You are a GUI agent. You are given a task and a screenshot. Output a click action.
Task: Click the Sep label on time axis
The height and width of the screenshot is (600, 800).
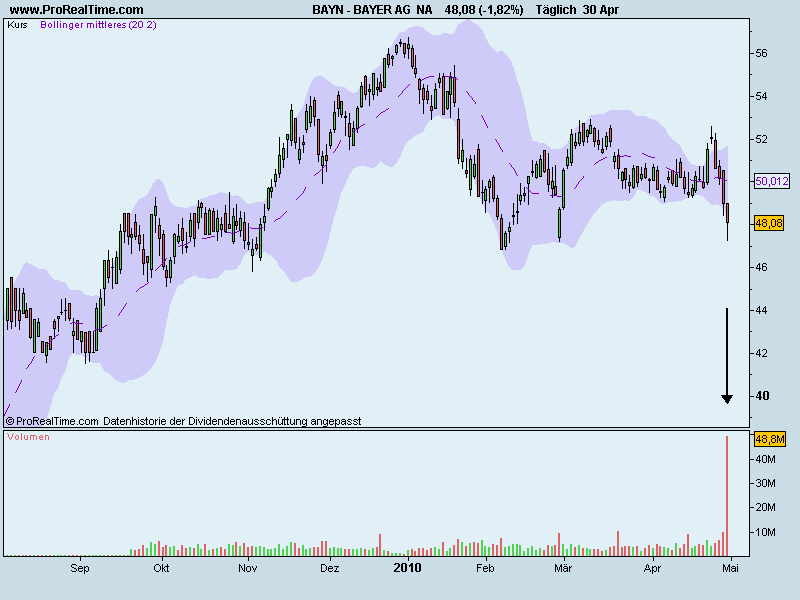80,569
